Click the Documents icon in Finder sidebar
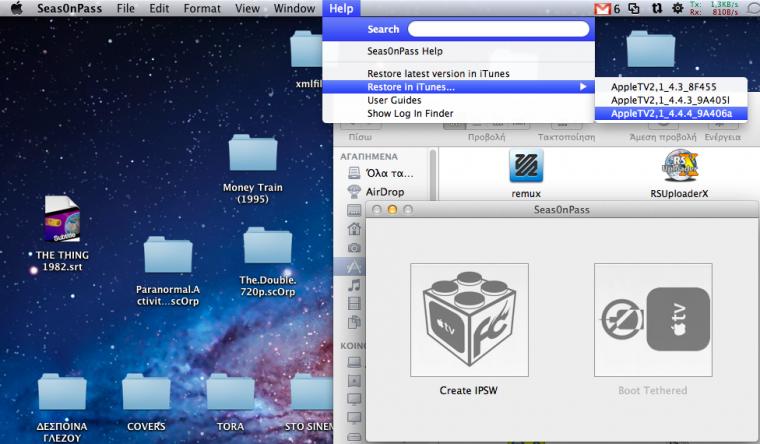Screen dimensions: 760x444 (x=354, y=322)
